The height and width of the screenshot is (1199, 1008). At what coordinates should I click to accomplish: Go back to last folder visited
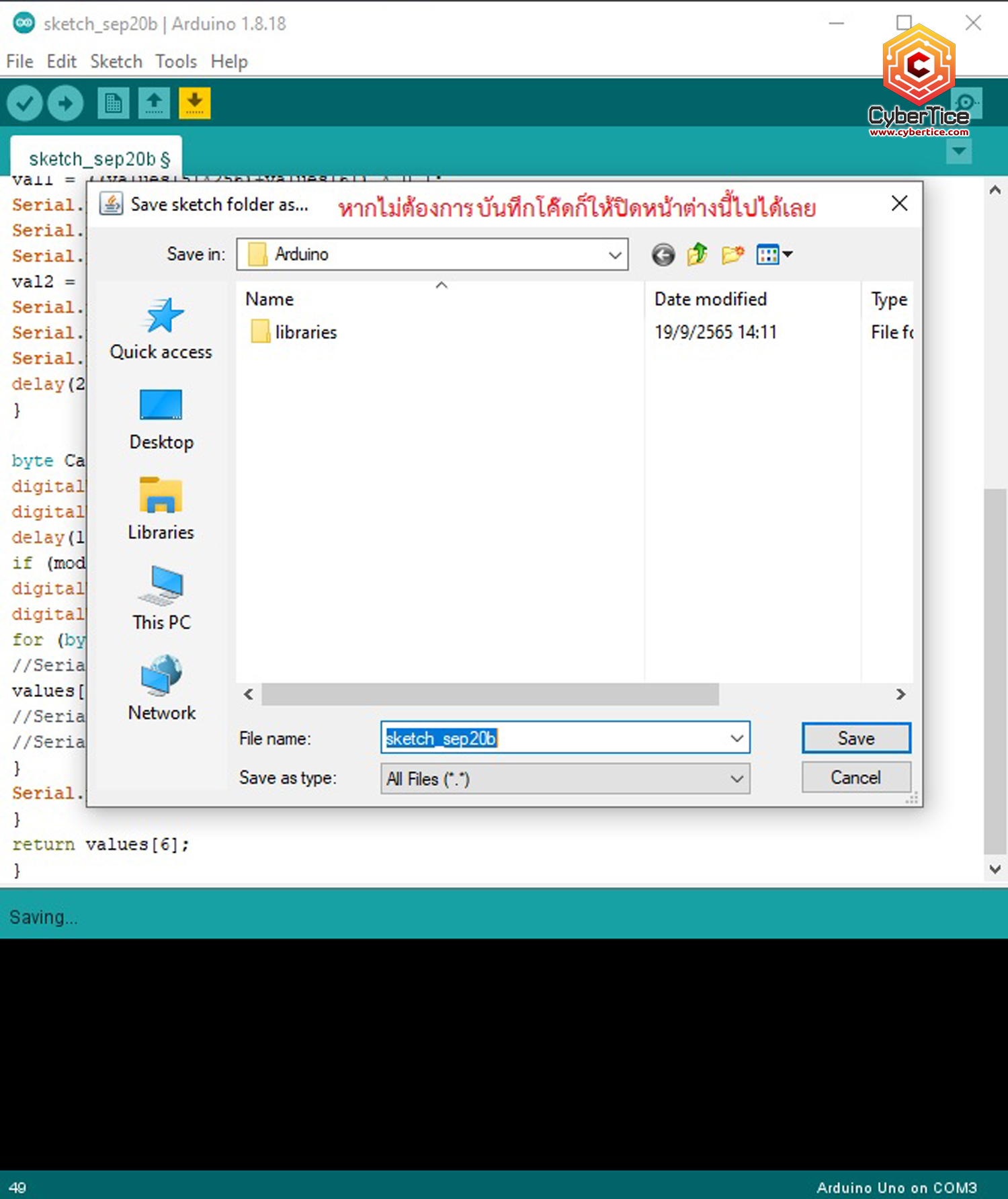click(663, 255)
